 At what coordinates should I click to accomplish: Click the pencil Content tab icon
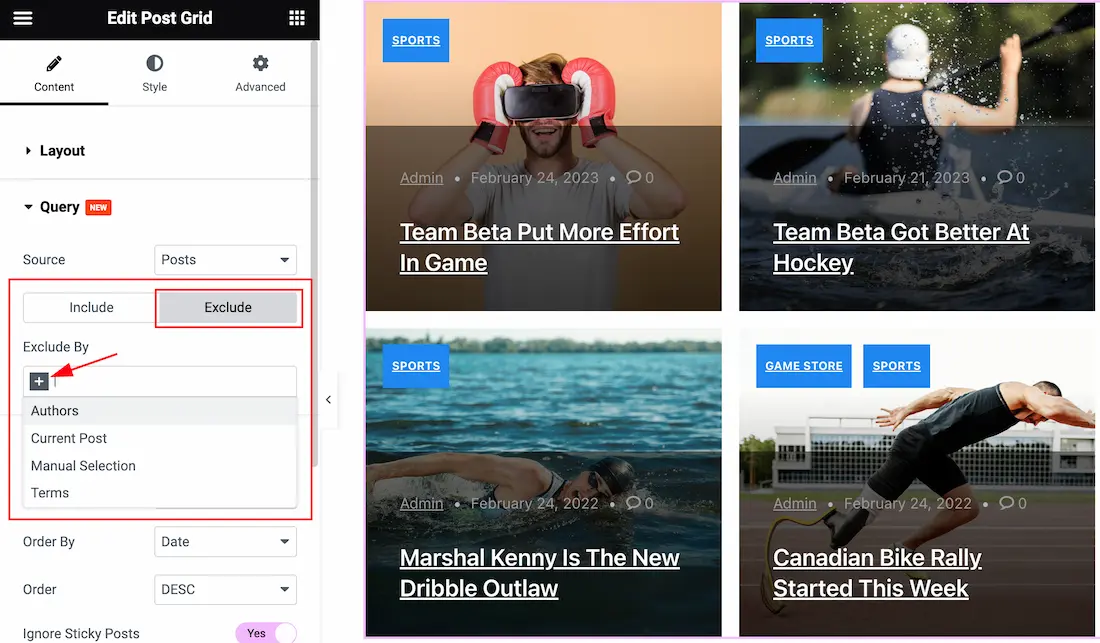point(54,64)
